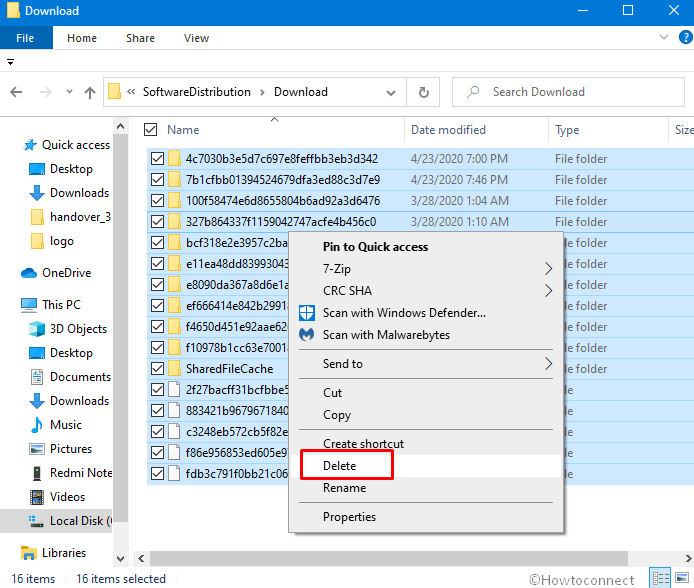Open the Quick Access Toolbar customize dropdown
Screen dimensions: 694x588
(10, 62)
